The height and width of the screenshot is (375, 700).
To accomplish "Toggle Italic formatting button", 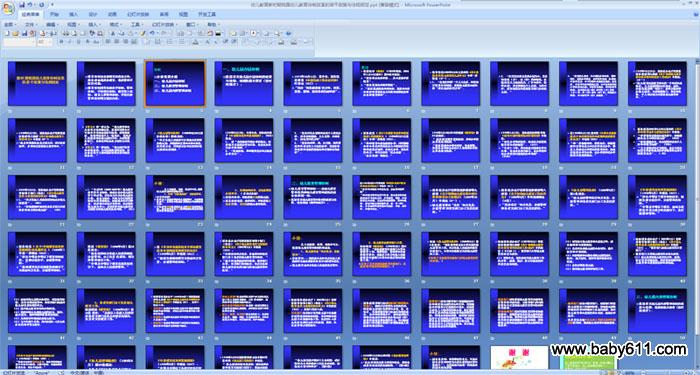I will pyautogui.click(x=69, y=42).
